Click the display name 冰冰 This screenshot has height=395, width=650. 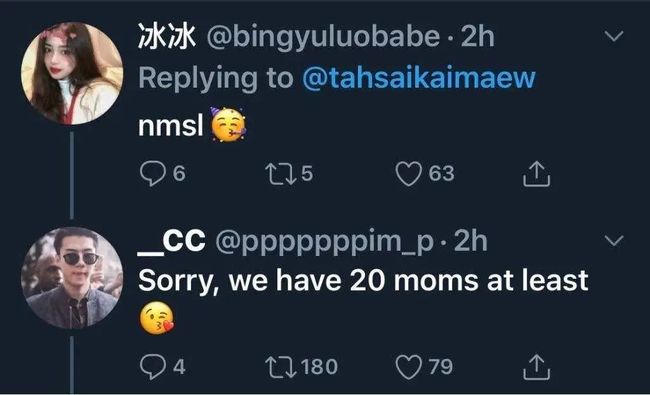click(x=167, y=36)
